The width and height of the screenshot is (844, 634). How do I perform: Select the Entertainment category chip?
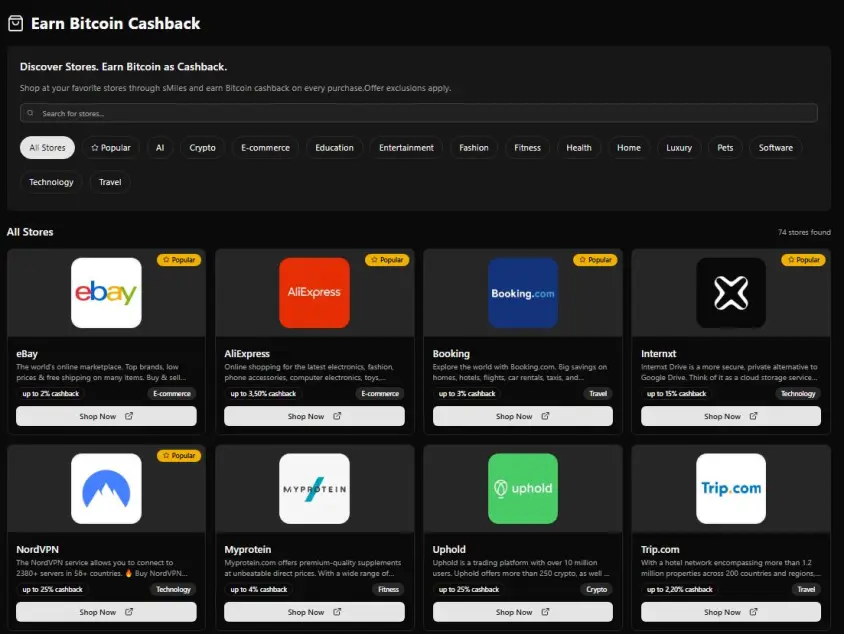click(406, 147)
